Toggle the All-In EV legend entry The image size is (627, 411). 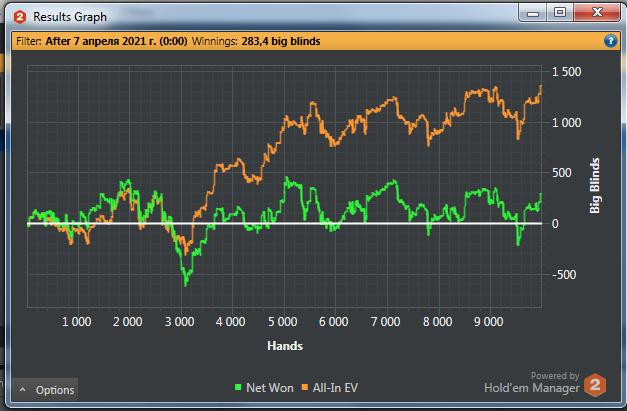pyautogui.click(x=330, y=387)
